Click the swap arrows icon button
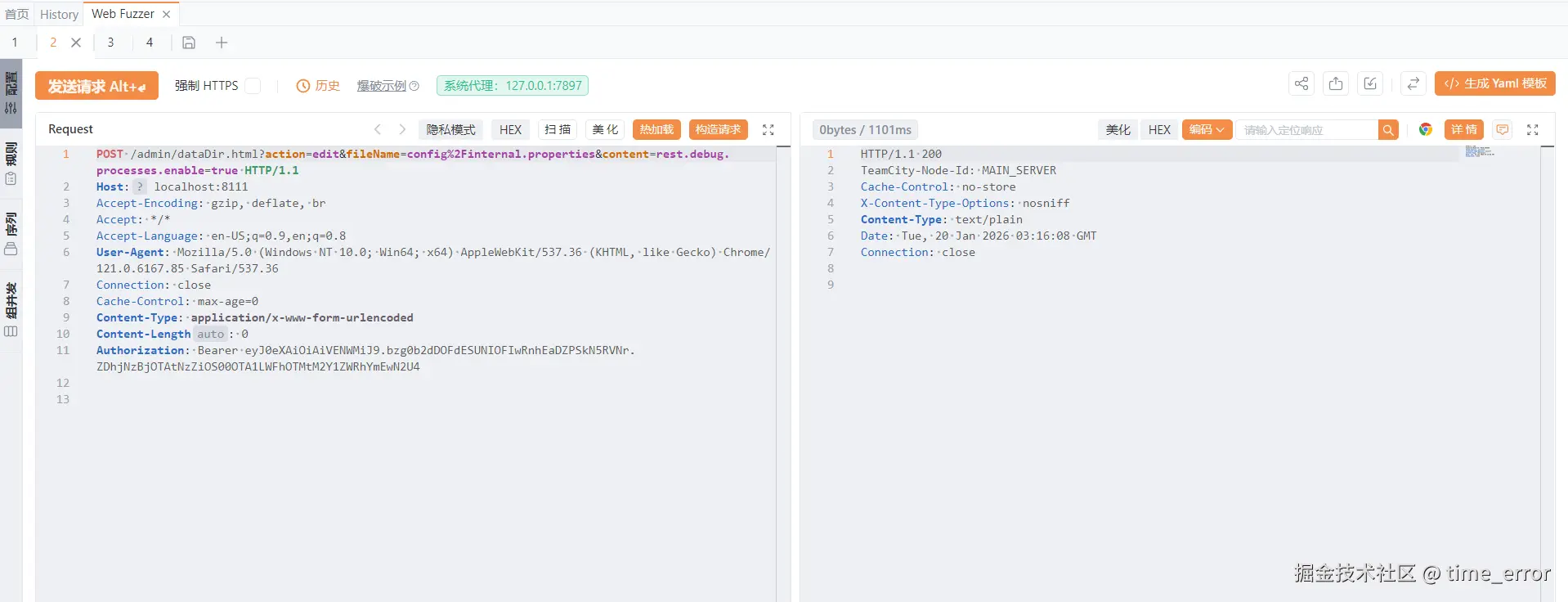 1413,83
